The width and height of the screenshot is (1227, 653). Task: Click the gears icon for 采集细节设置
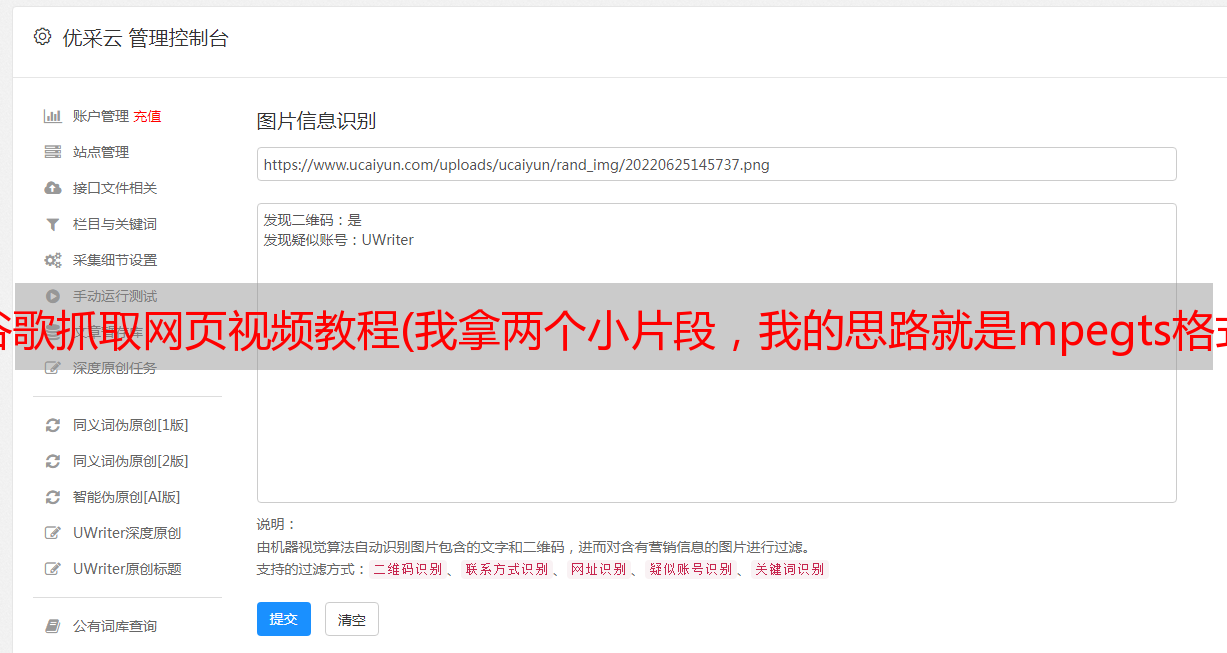[x=53, y=260]
